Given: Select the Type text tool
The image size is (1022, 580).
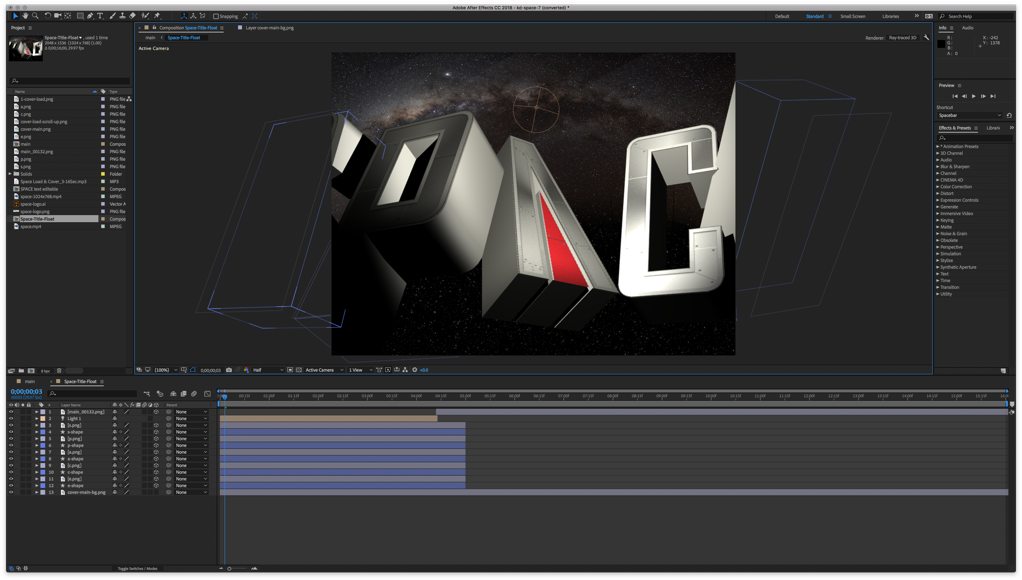Looking at the screenshot, I should [x=100, y=16].
